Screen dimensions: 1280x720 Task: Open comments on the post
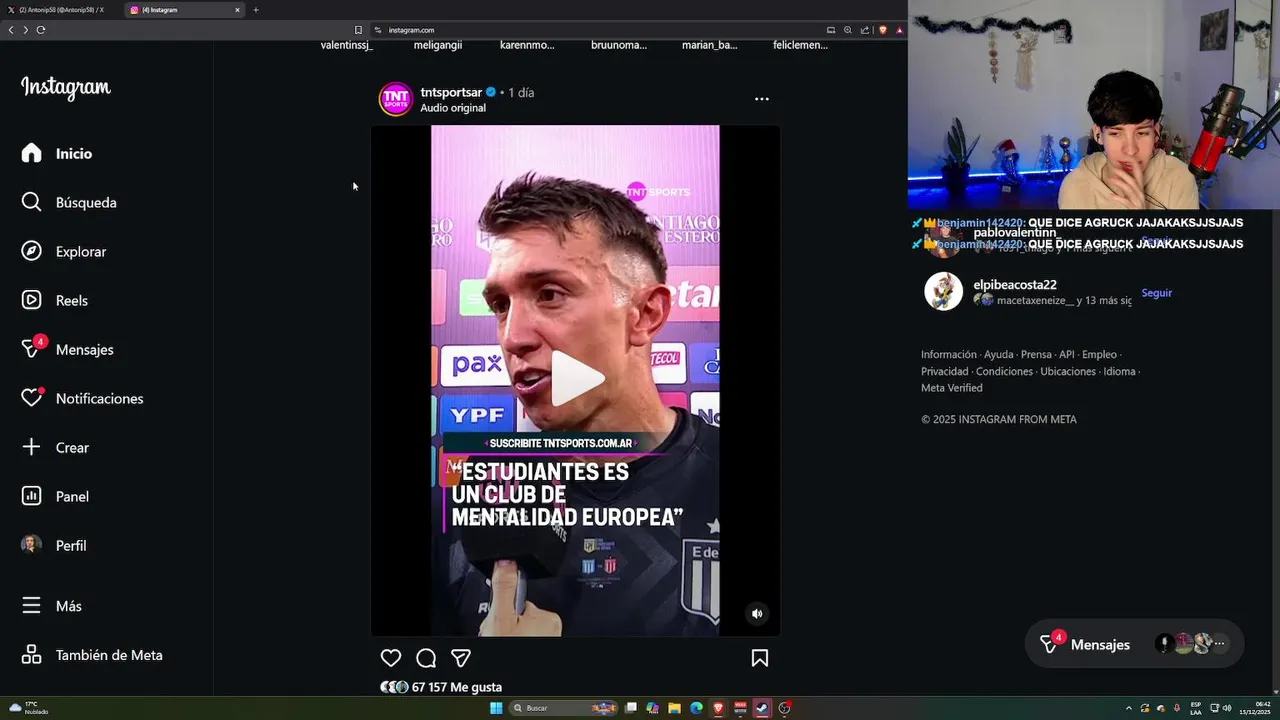426,658
